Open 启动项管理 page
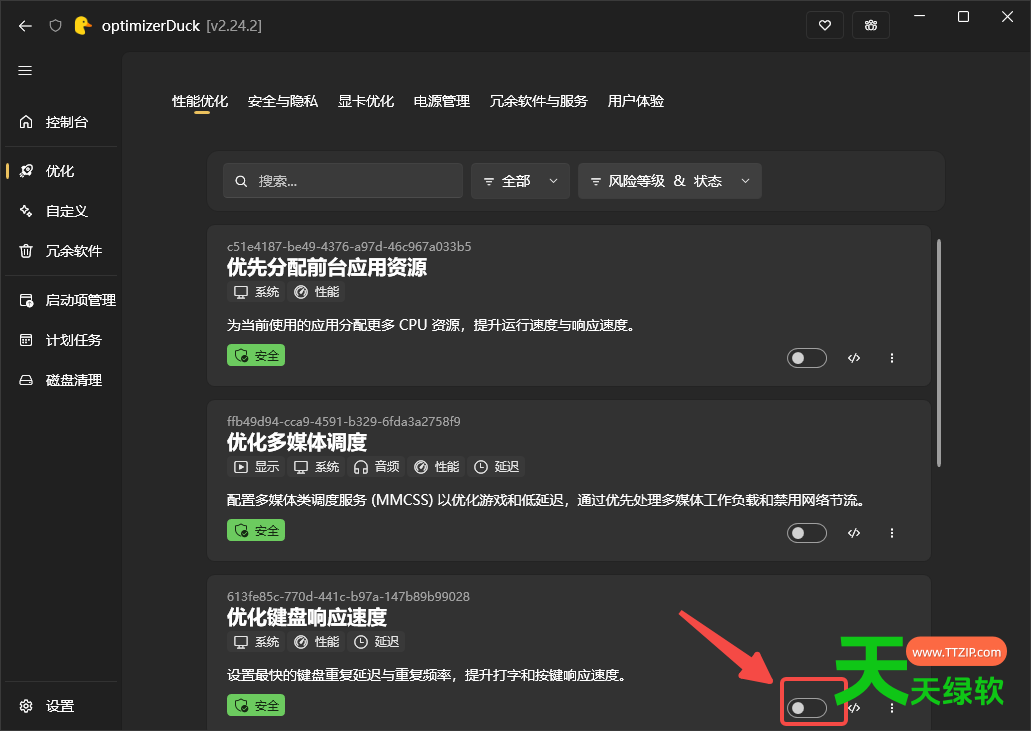1031x731 pixels. coord(60,300)
